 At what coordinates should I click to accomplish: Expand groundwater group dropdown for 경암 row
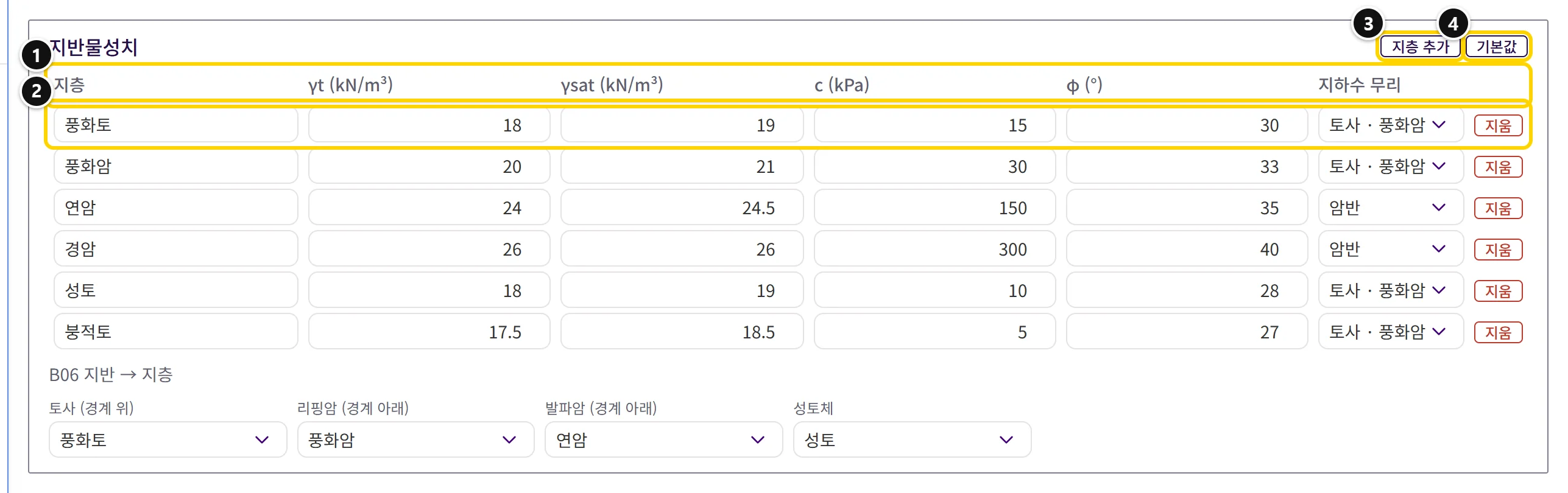[x=1391, y=250]
